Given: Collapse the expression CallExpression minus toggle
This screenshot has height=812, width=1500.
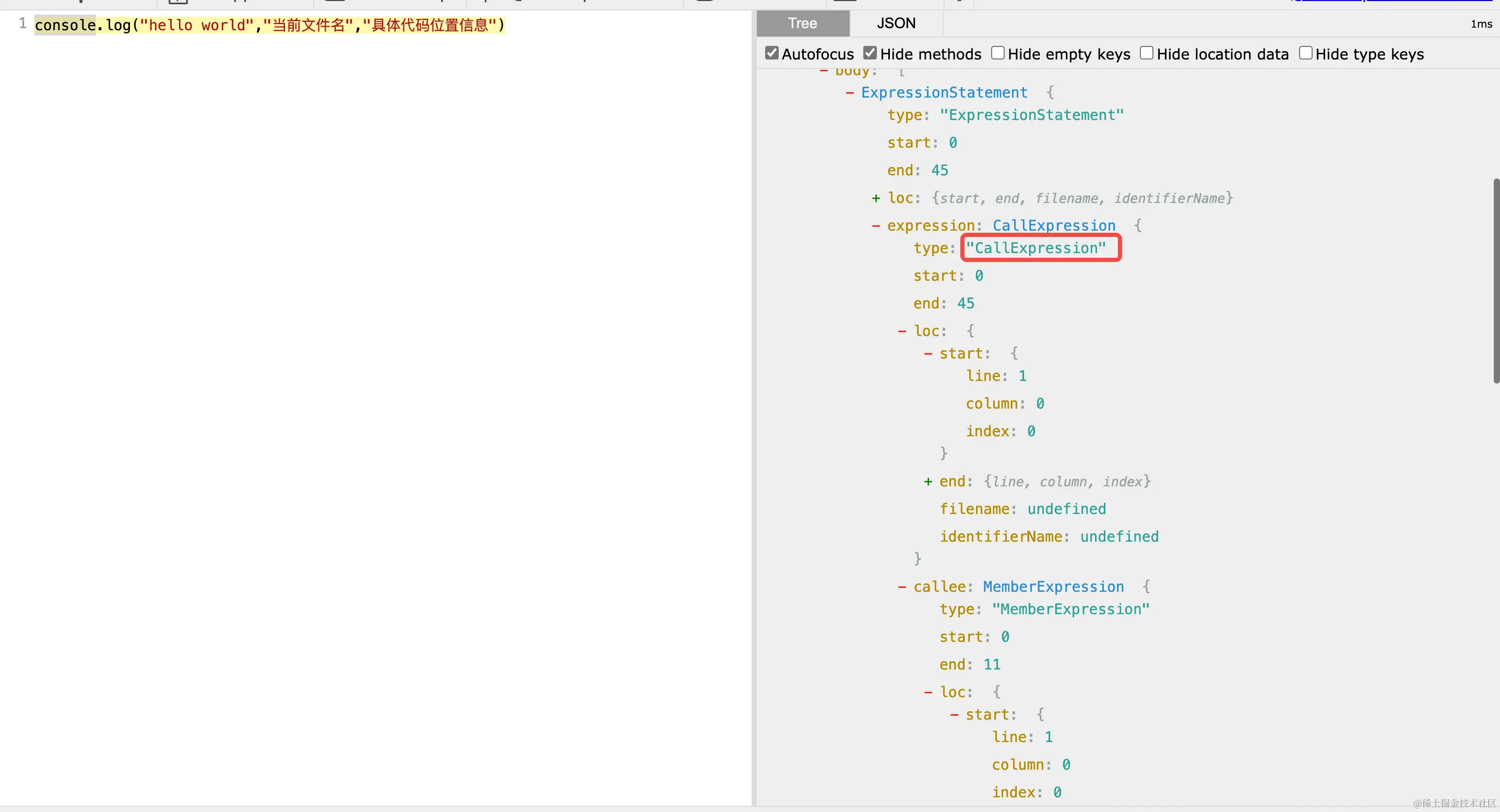Looking at the screenshot, I should point(876,226).
